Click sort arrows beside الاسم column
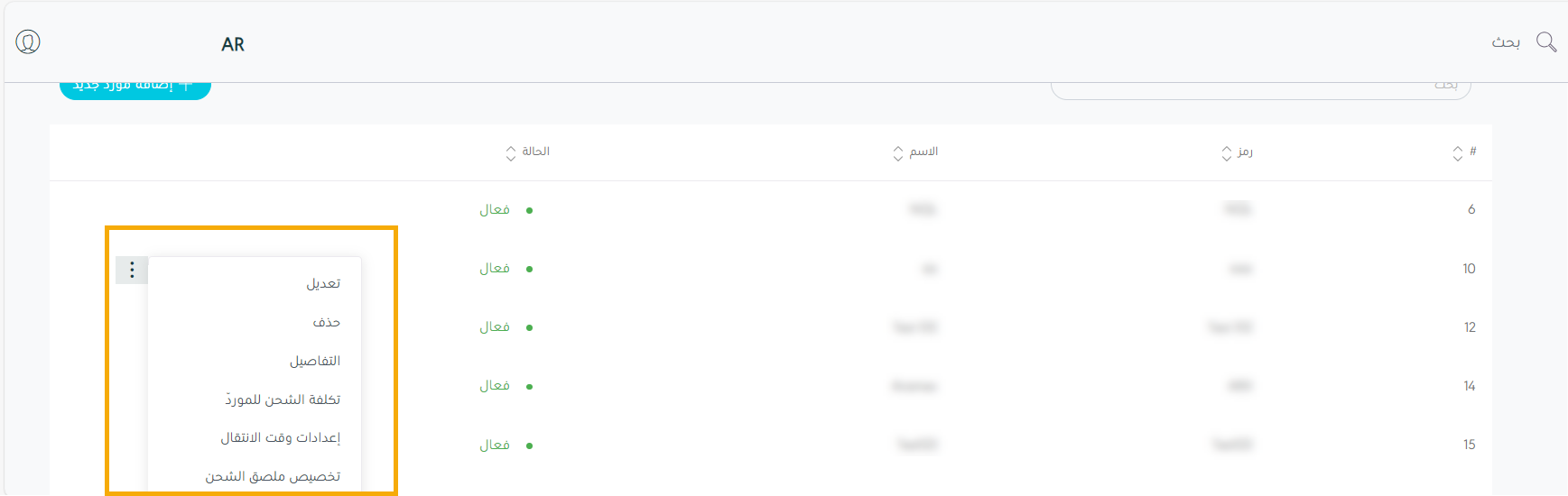The width and height of the screenshot is (1568, 496). tap(897, 153)
